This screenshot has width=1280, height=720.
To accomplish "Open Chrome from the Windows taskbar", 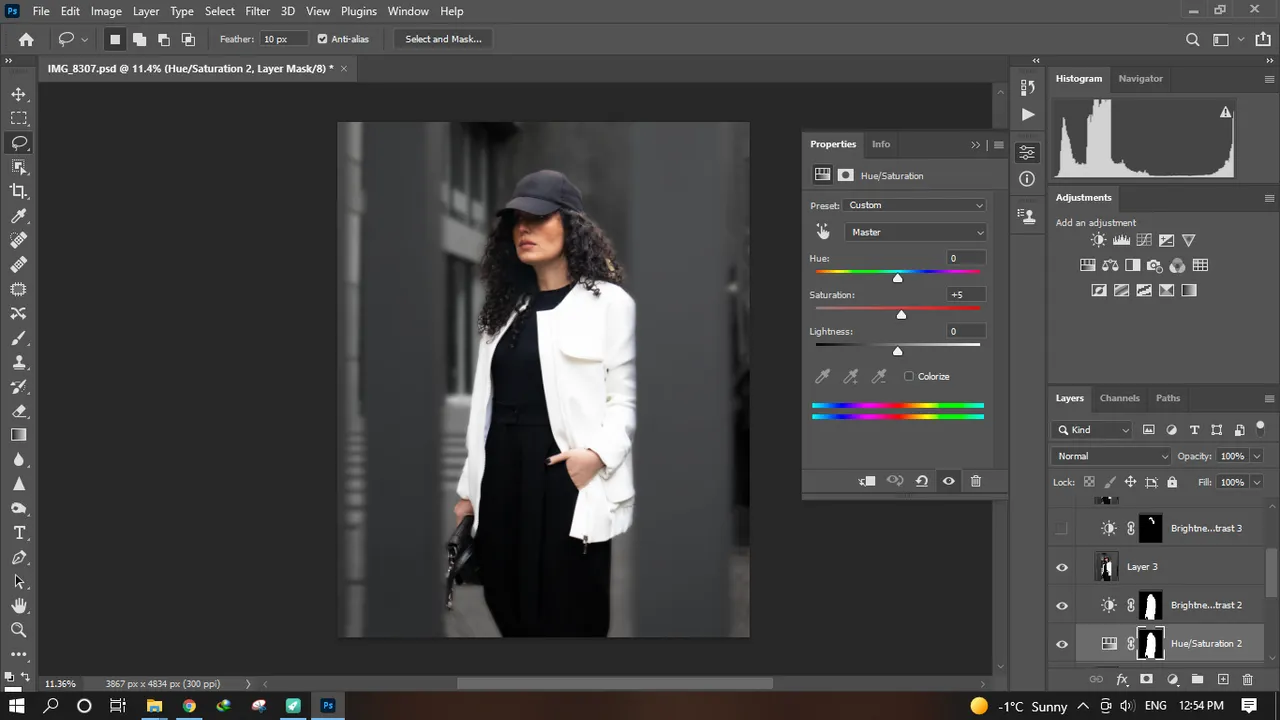I will click(188, 705).
